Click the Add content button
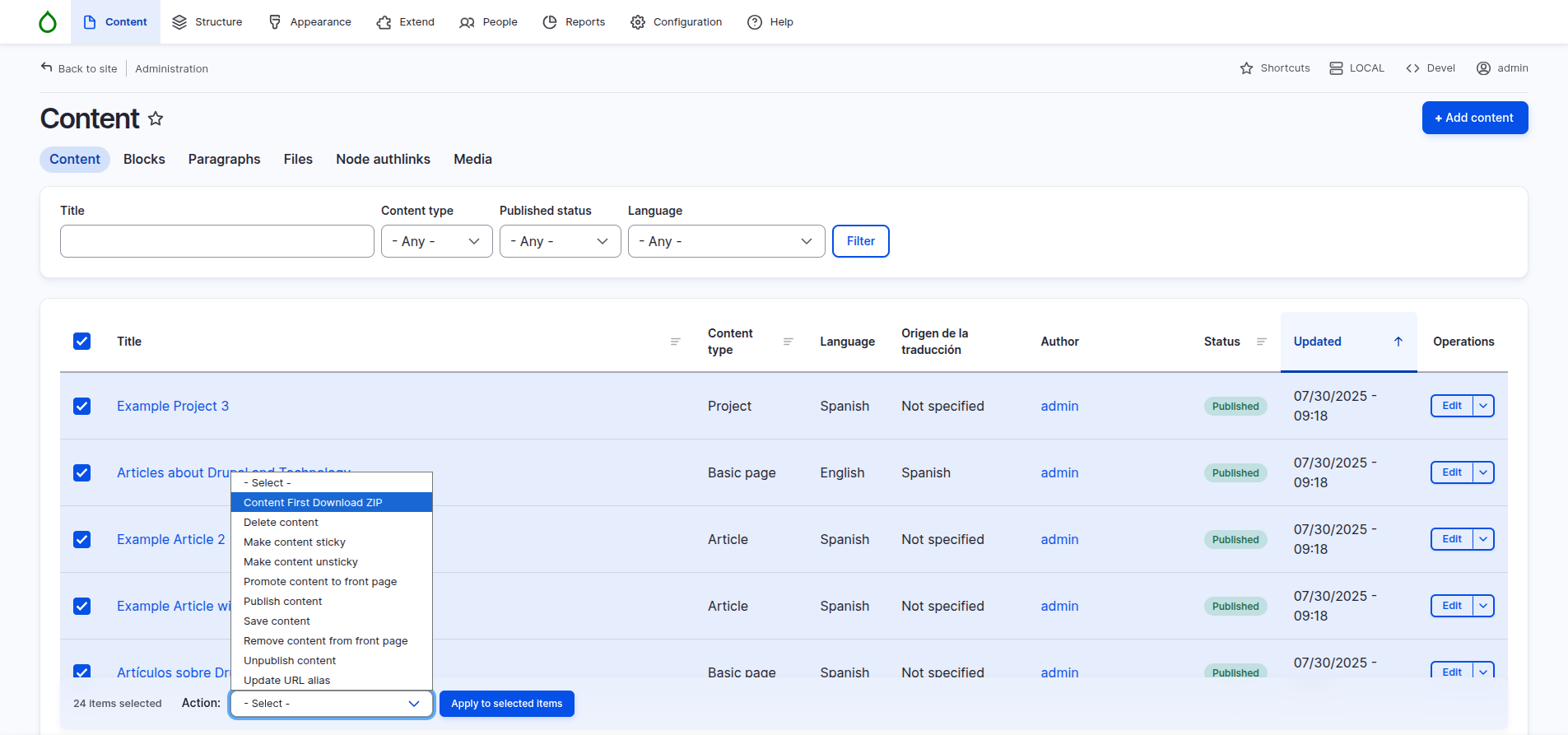 click(x=1474, y=118)
